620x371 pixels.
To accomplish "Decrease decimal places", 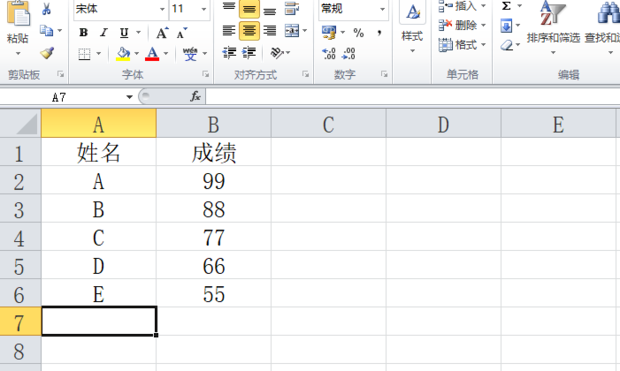I will 348,53.
